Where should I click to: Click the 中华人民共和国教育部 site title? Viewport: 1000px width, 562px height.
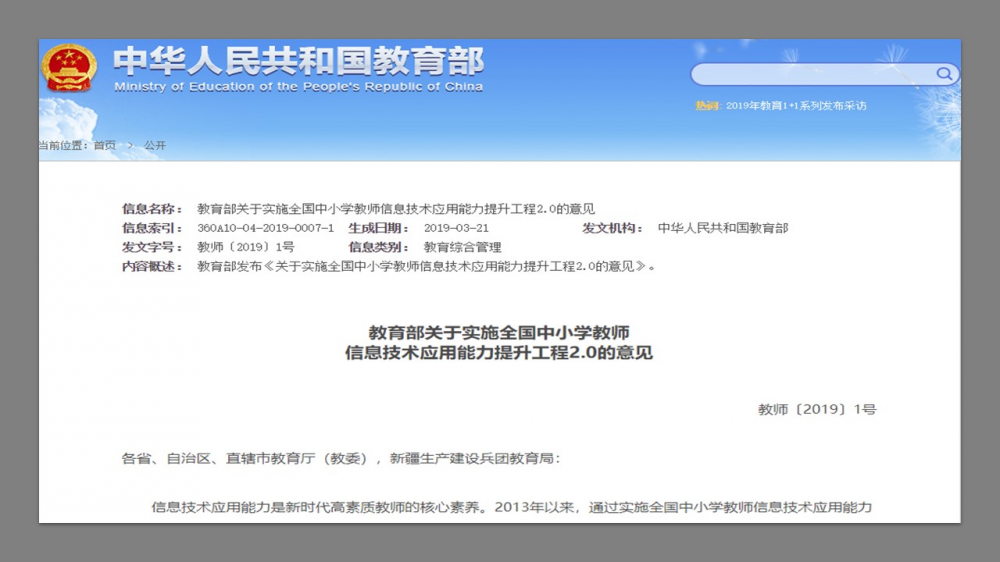298,62
